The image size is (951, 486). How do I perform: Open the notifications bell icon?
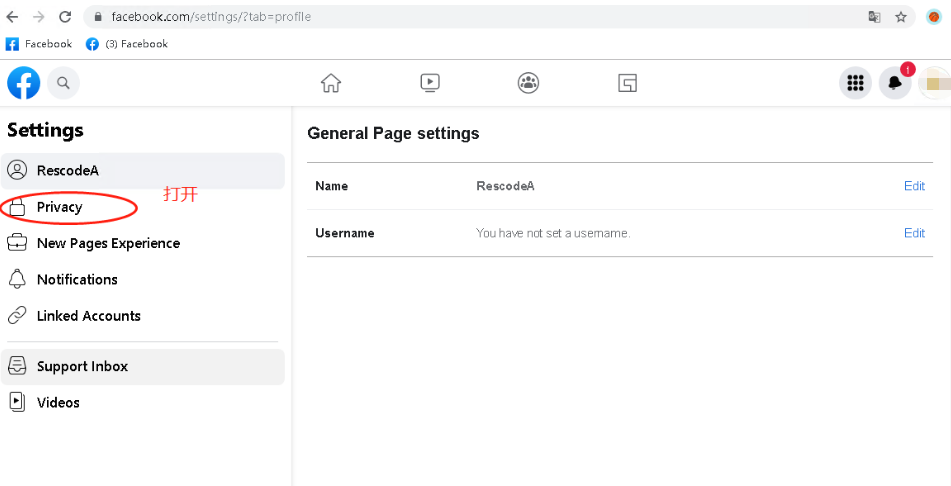(x=895, y=84)
